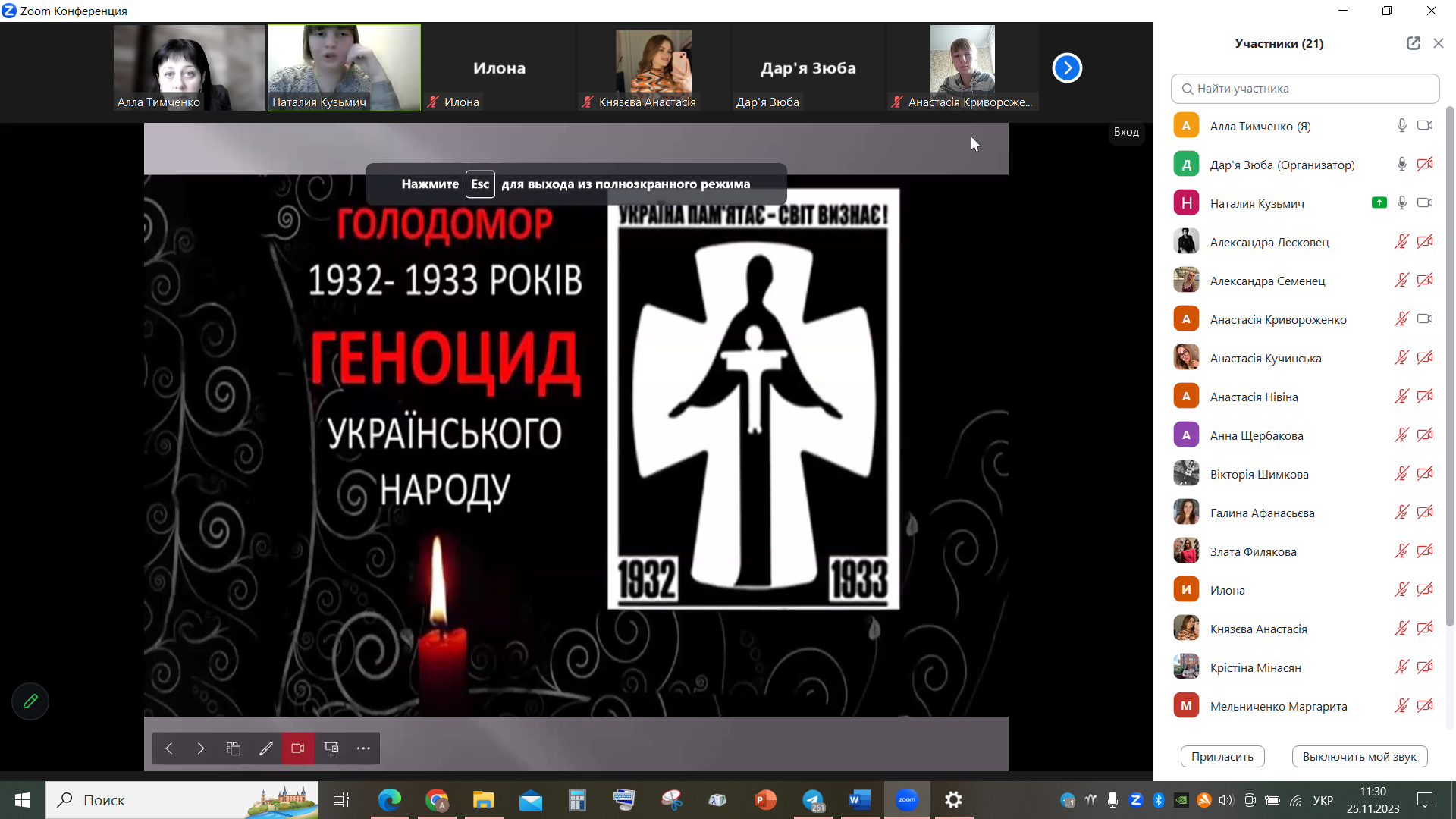This screenshot has width=1456, height=819.
Task: Click the red camera icon in slideshow toolbar
Action: (298, 748)
